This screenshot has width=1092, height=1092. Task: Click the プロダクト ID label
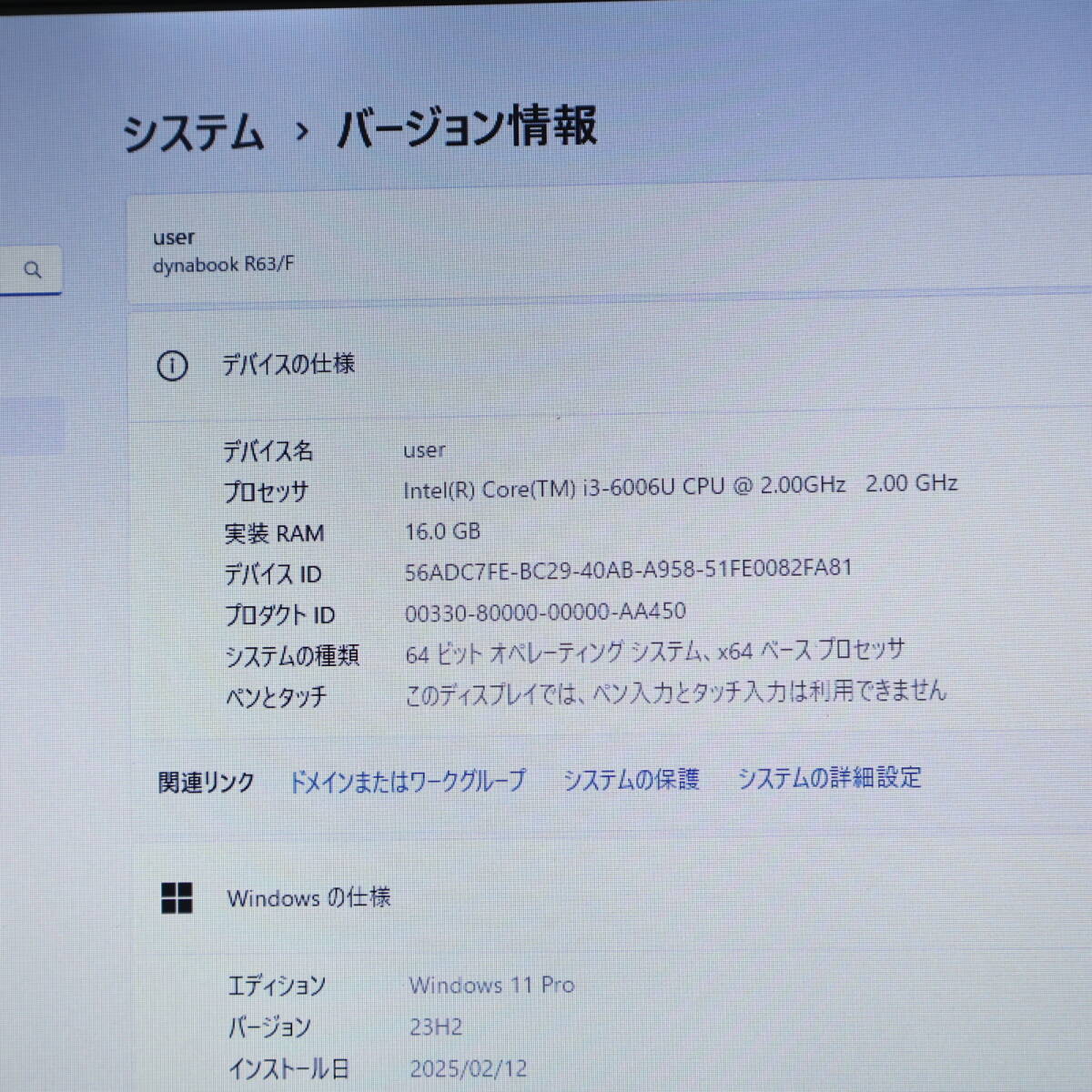tap(280, 615)
